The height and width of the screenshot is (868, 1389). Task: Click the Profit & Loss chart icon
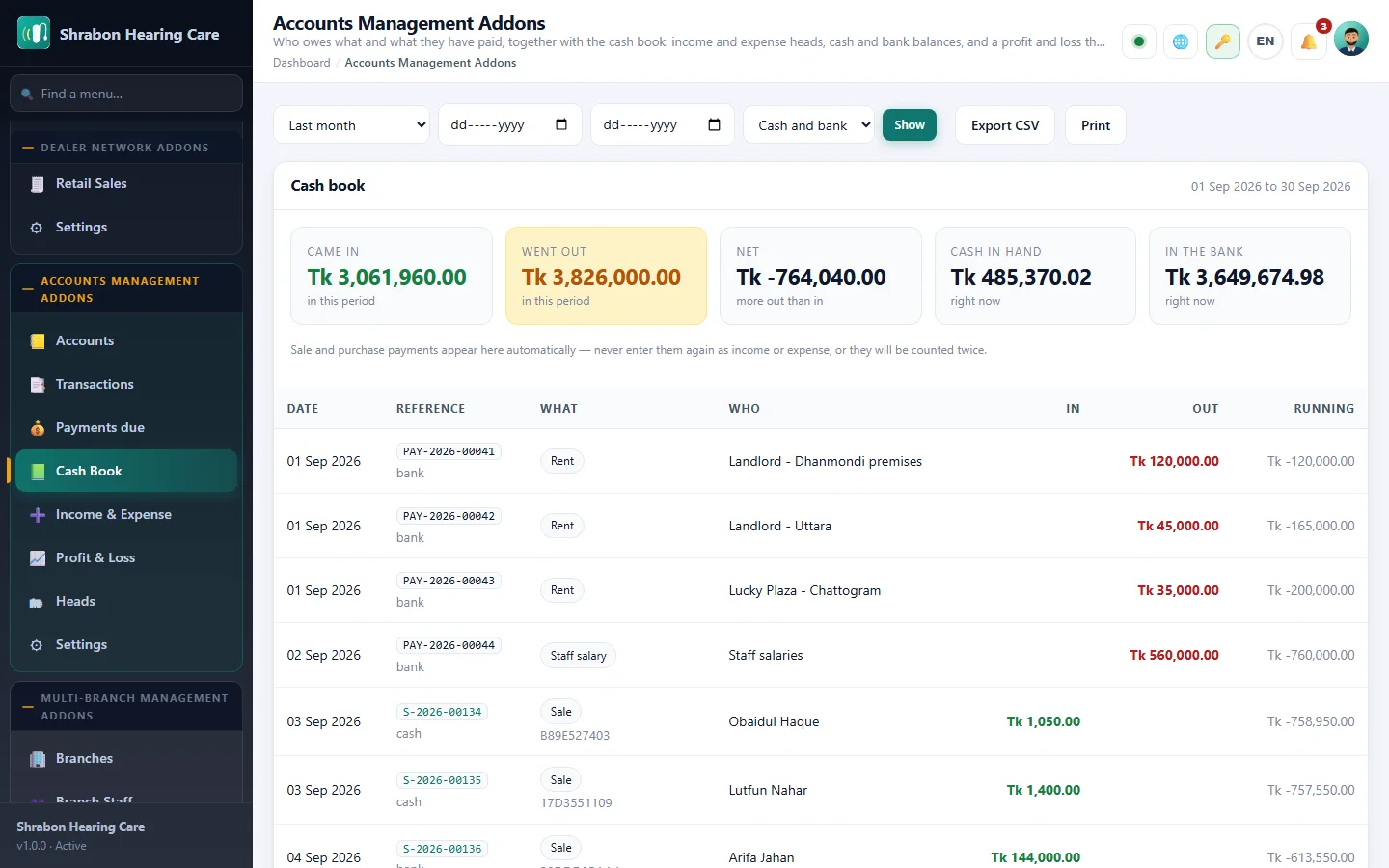pos(38,557)
